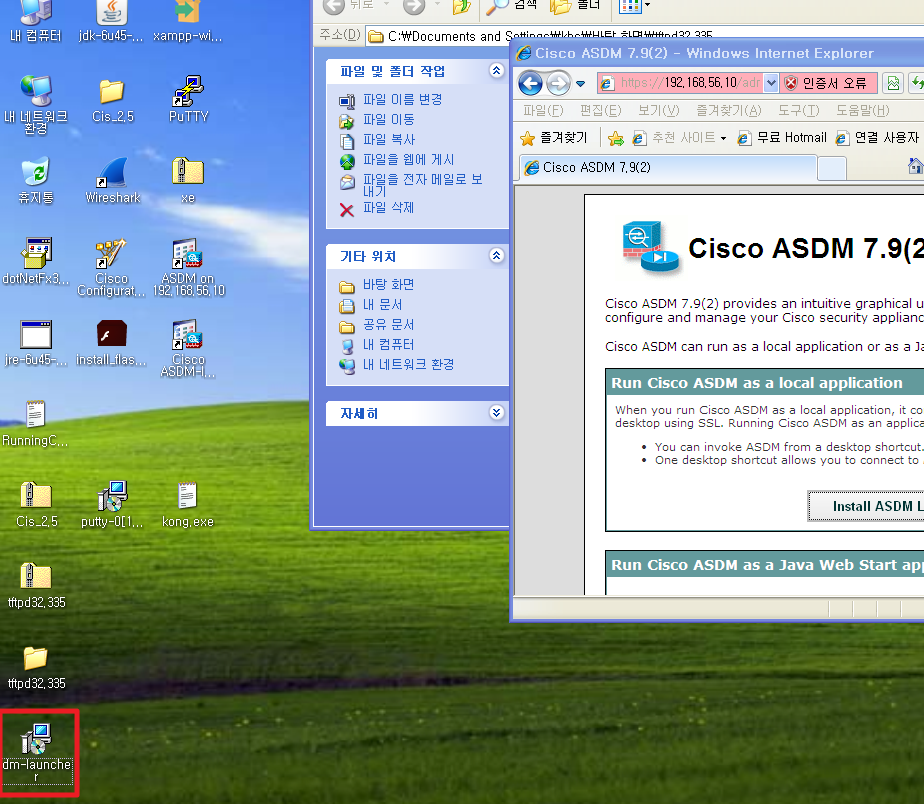Open the 도움말(H) menu in IE
The image size is (924, 804).
coord(863,110)
